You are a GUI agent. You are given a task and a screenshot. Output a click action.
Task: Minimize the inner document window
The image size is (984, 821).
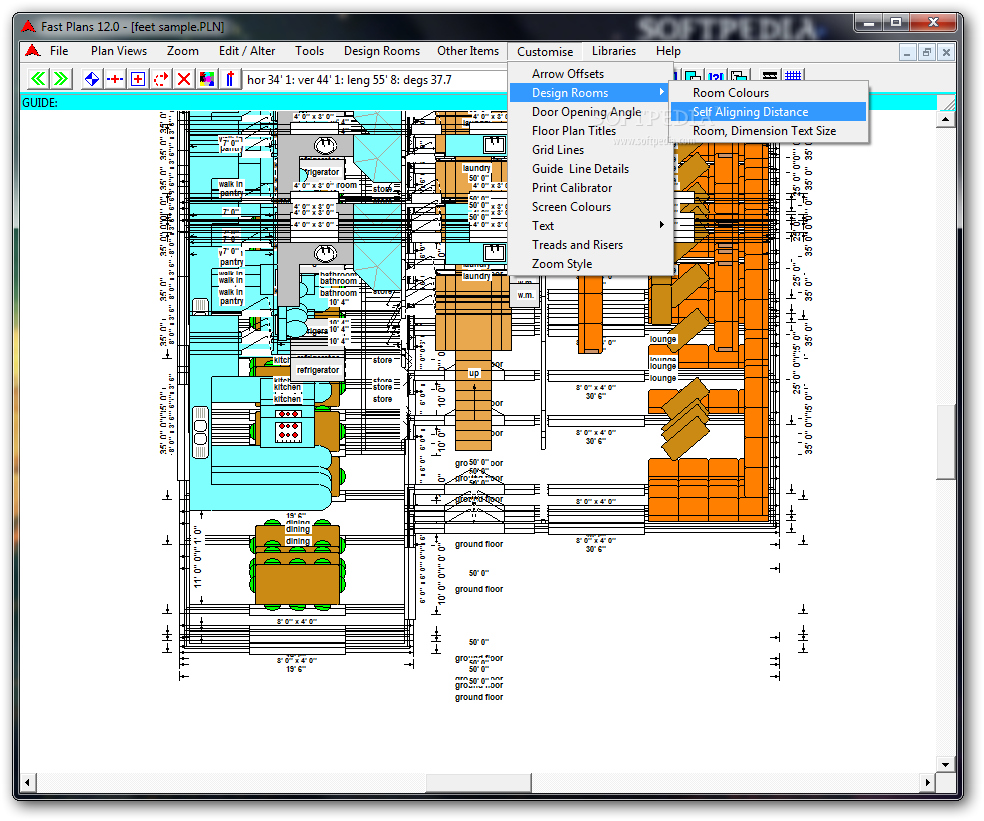tap(907, 53)
